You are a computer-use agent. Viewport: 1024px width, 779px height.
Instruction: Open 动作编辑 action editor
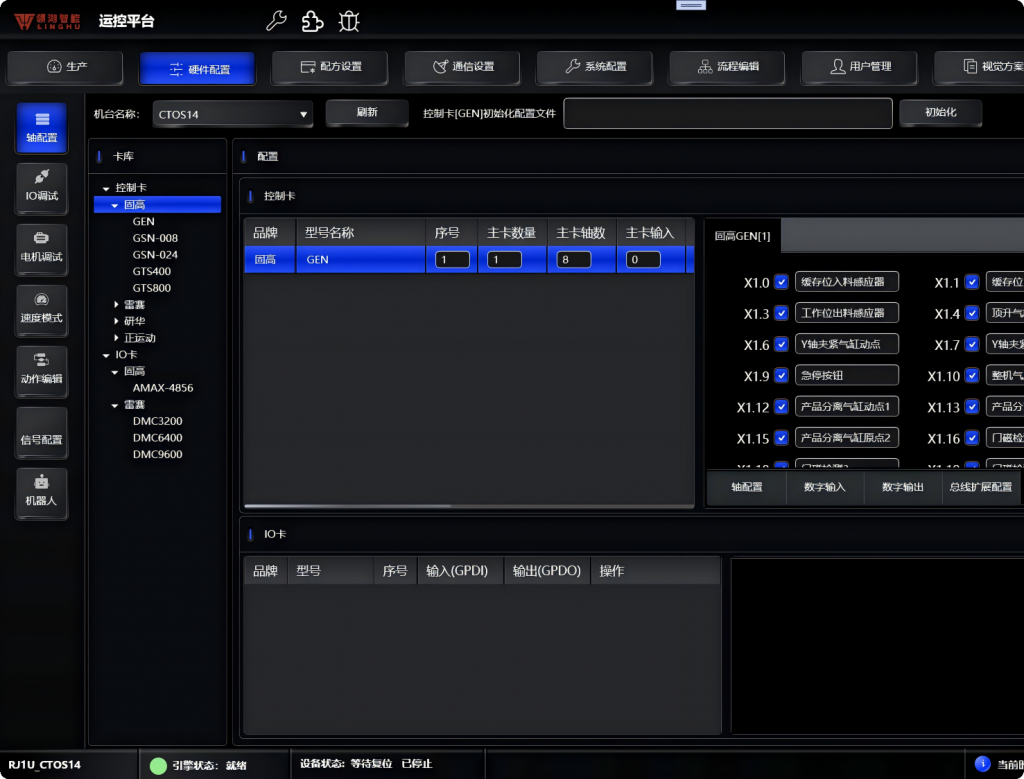pyautogui.click(x=41, y=370)
